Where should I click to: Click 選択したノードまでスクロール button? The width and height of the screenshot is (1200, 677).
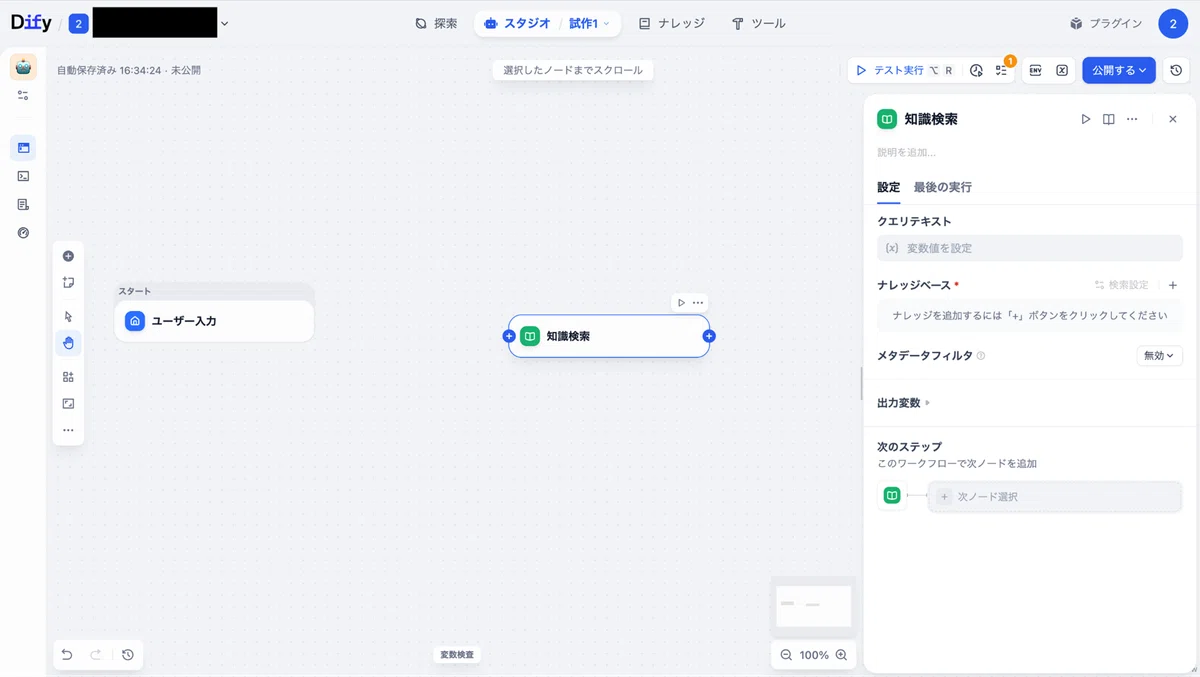coord(573,70)
